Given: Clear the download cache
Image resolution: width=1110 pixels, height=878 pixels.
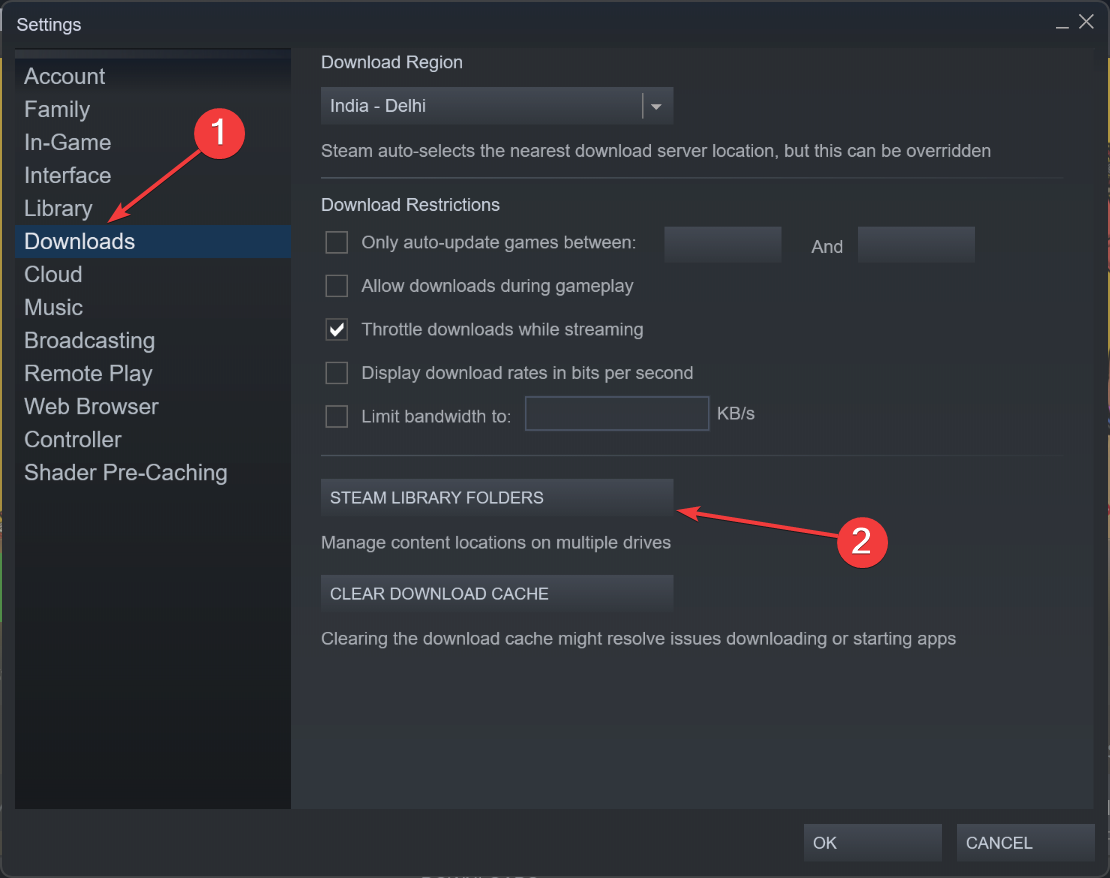Looking at the screenshot, I should pyautogui.click(x=497, y=593).
